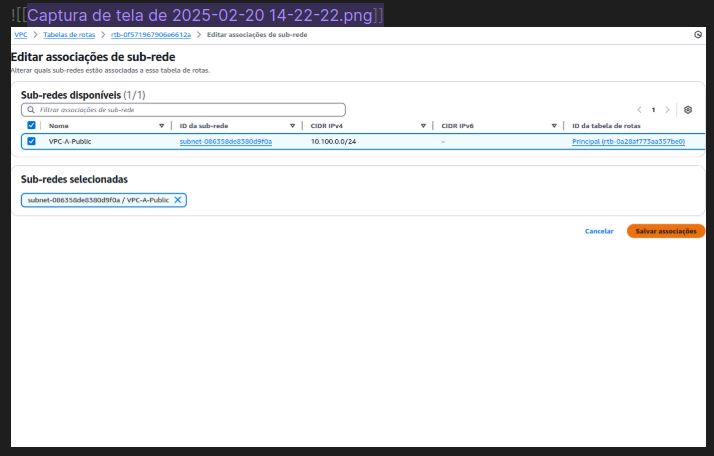Click Salvar associações button
The width and height of the screenshot is (714, 456).
[665, 231]
